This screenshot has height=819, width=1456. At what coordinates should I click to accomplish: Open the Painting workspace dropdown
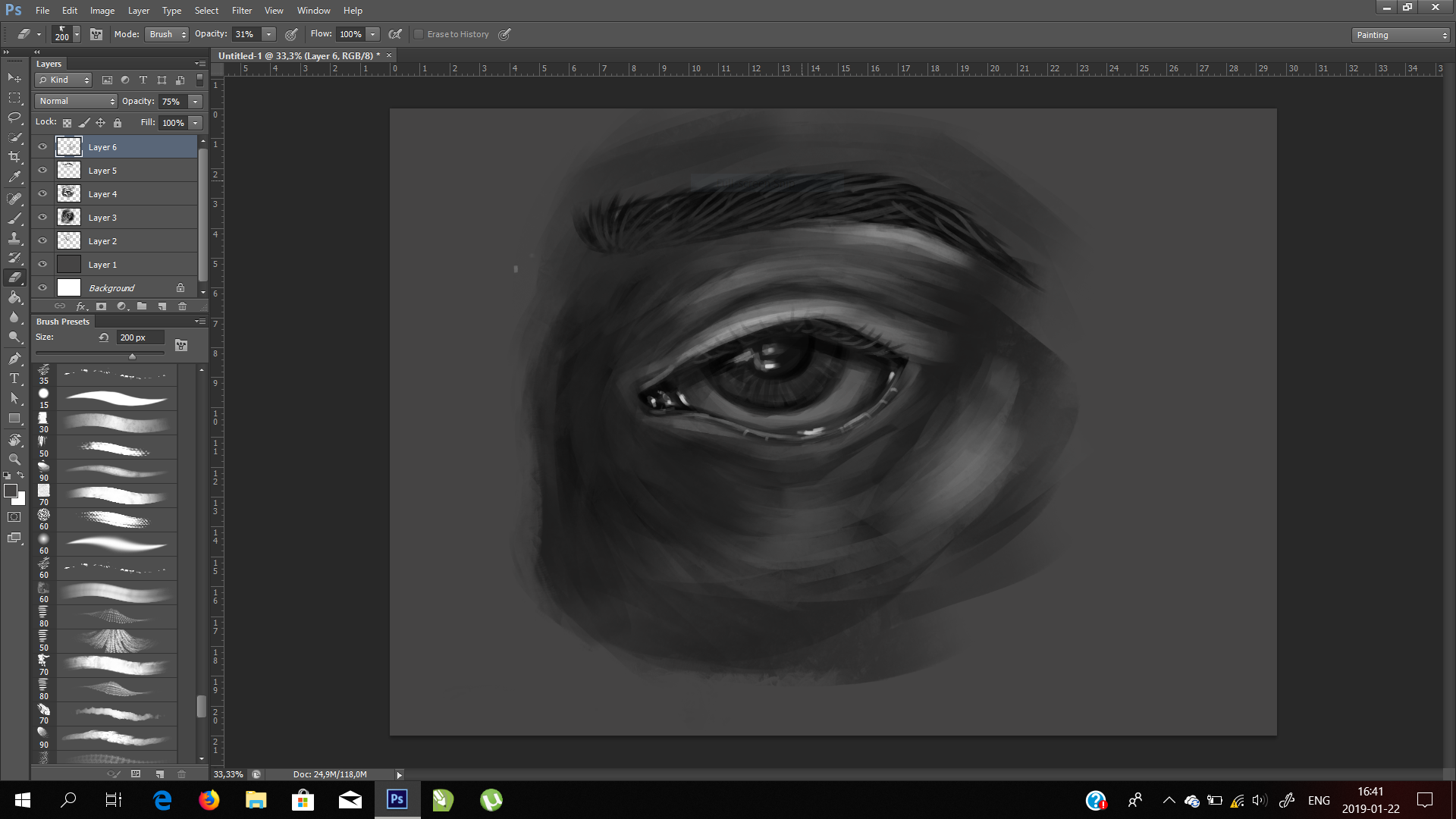1401,35
